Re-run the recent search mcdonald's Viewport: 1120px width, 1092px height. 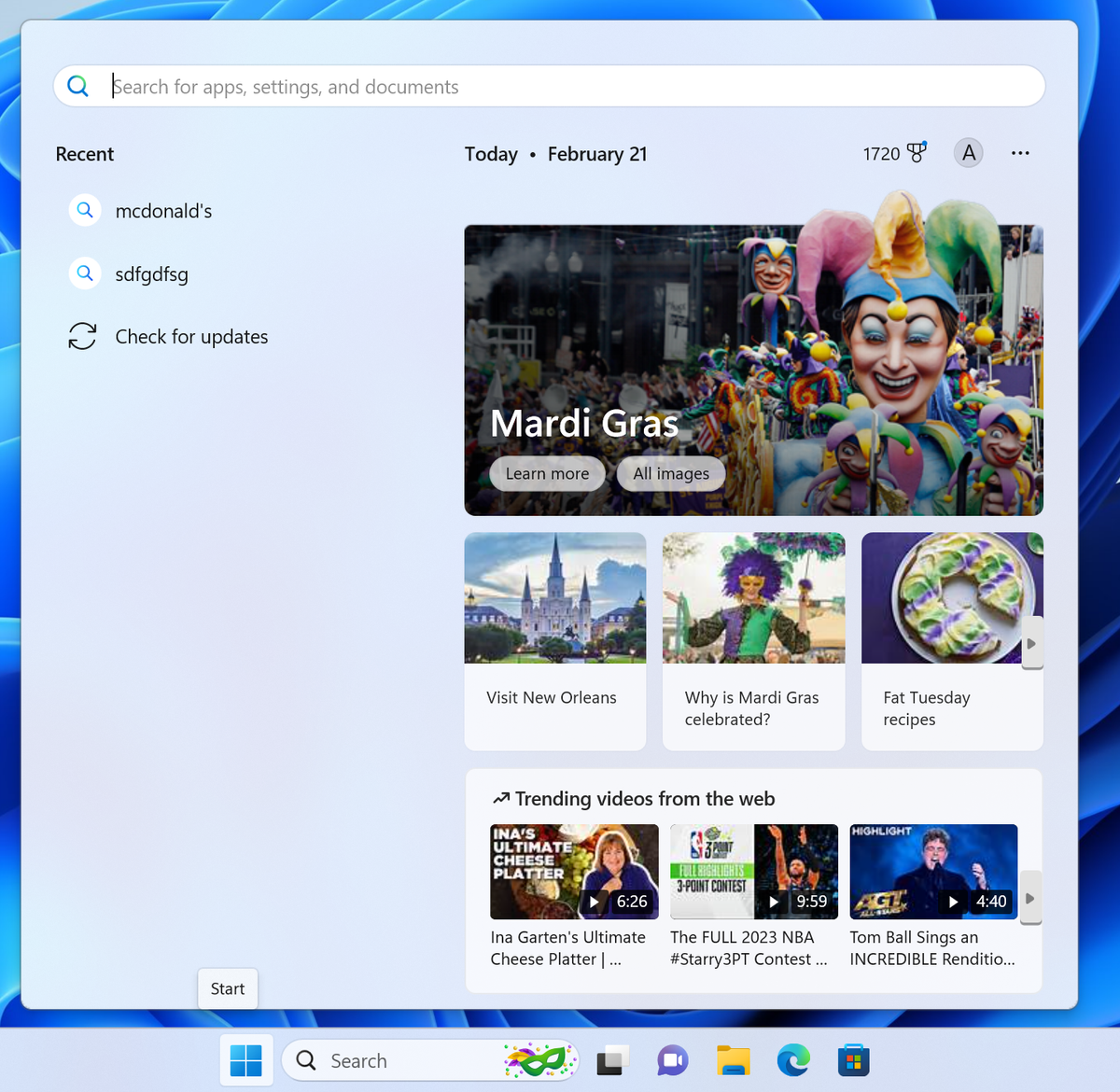(163, 210)
